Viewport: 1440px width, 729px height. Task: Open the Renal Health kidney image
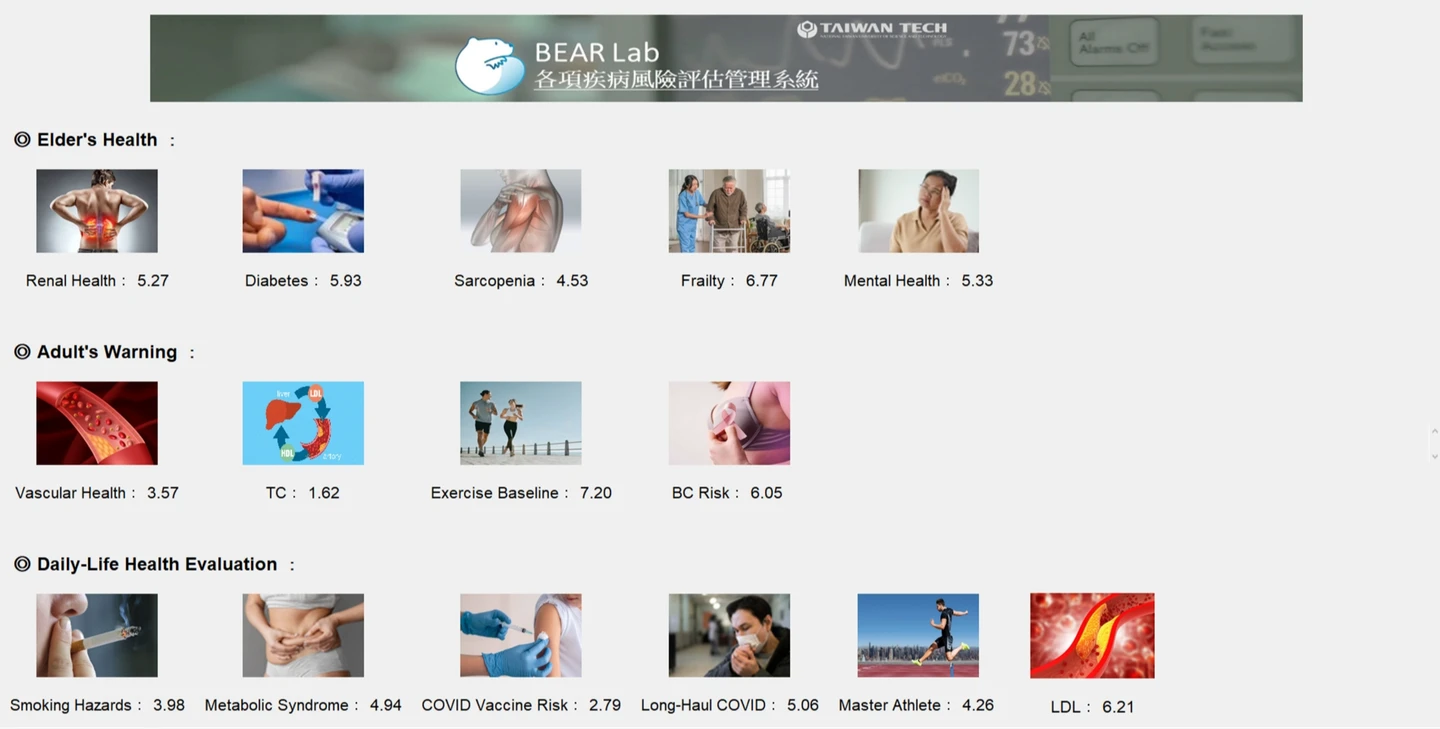pyautogui.click(x=97, y=211)
